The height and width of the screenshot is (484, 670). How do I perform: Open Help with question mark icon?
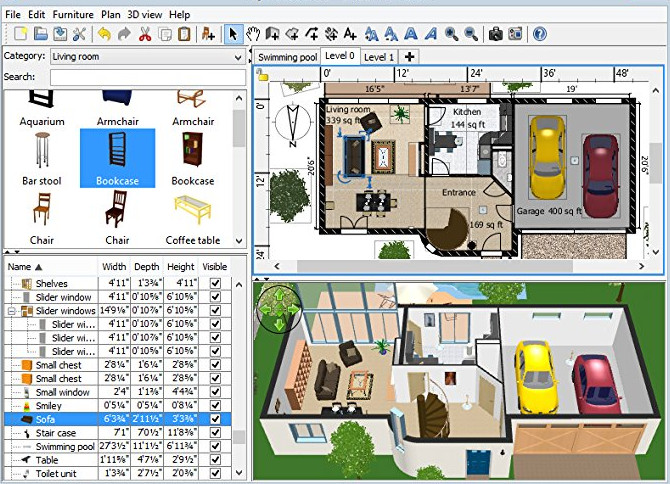click(x=540, y=34)
